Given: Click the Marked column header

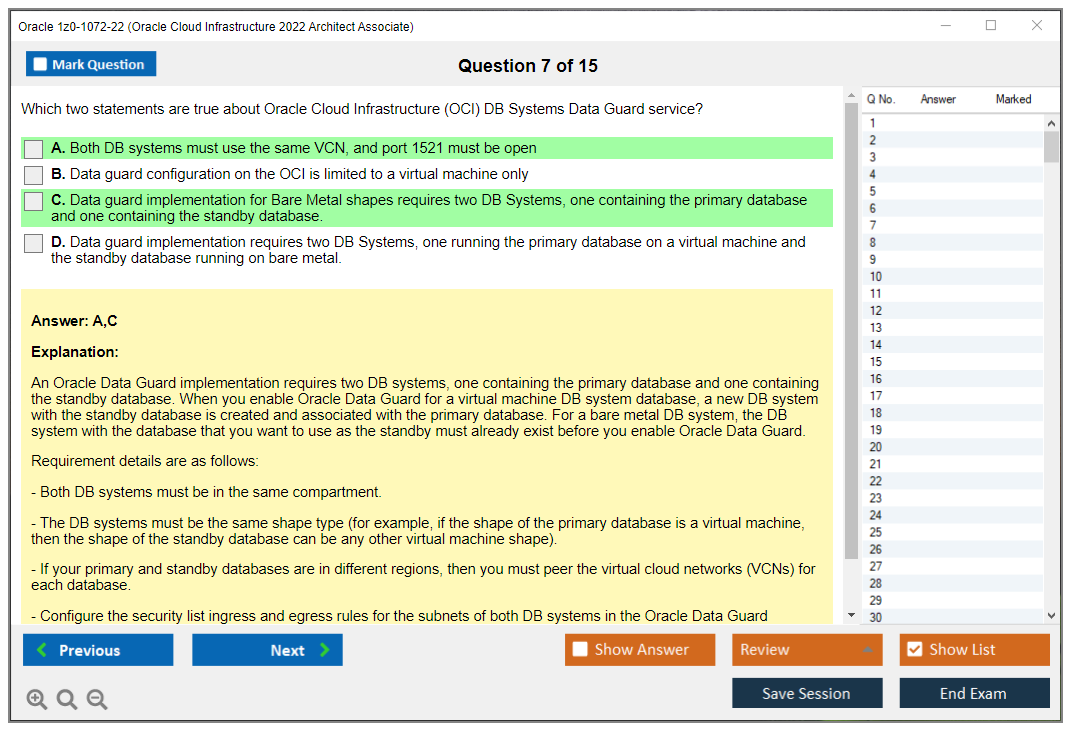Looking at the screenshot, I should point(1013,99).
